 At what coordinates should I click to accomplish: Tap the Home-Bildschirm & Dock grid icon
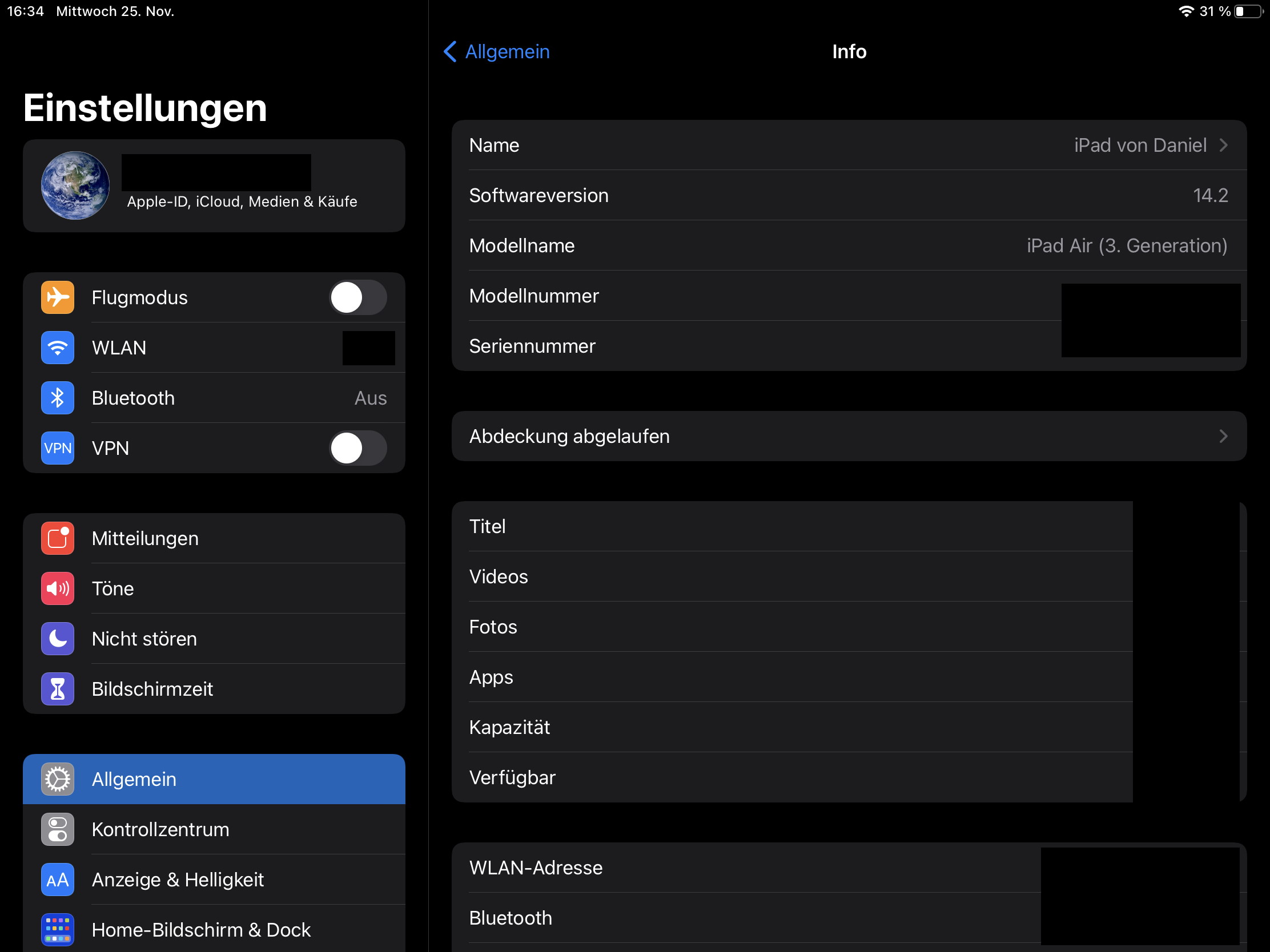pos(58,930)
